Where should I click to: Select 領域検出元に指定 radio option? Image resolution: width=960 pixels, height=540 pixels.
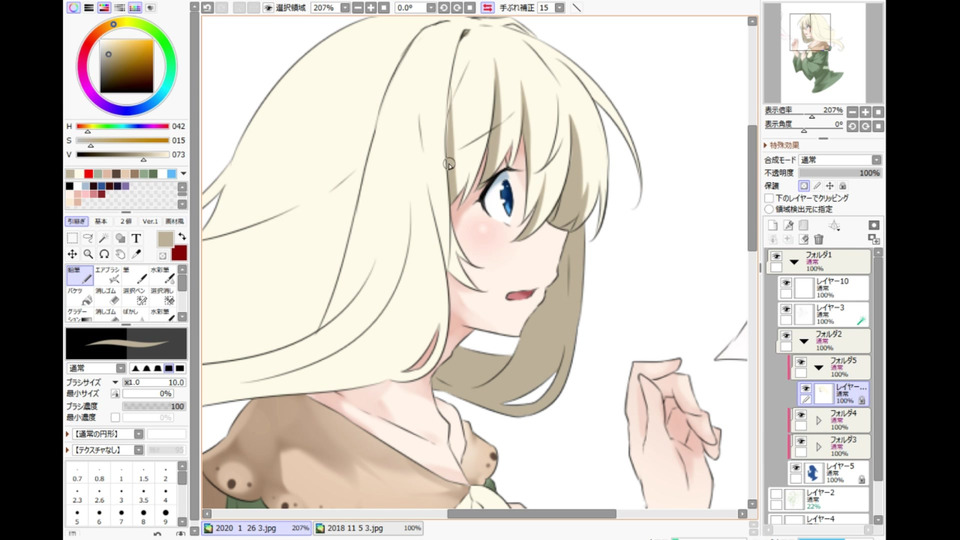click(x=769, y=209)
